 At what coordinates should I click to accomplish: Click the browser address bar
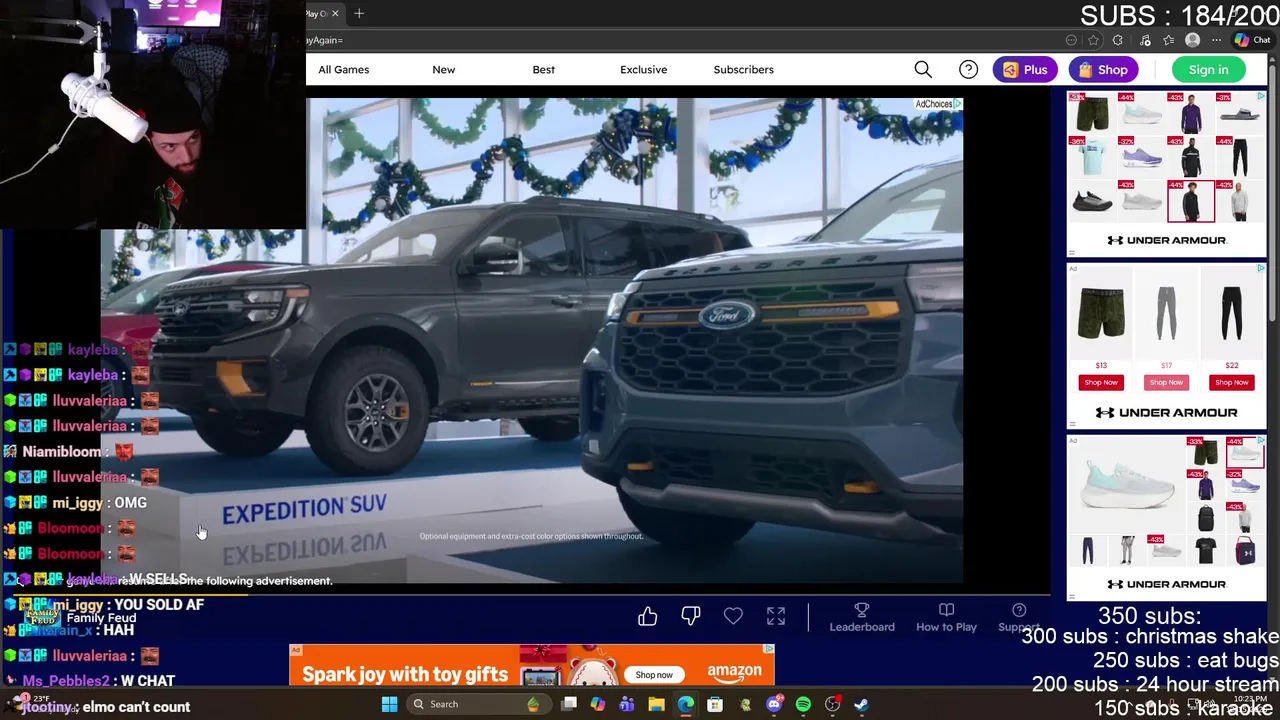point(680,40)
